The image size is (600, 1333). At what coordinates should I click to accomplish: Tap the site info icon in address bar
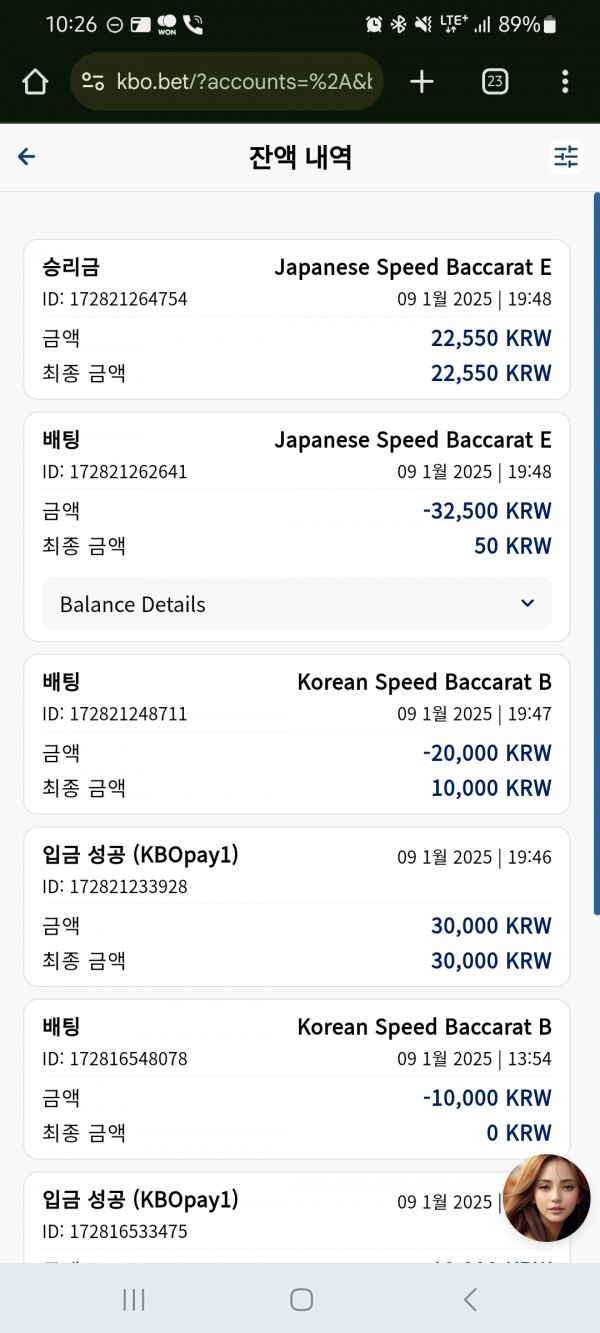[92, 82]
